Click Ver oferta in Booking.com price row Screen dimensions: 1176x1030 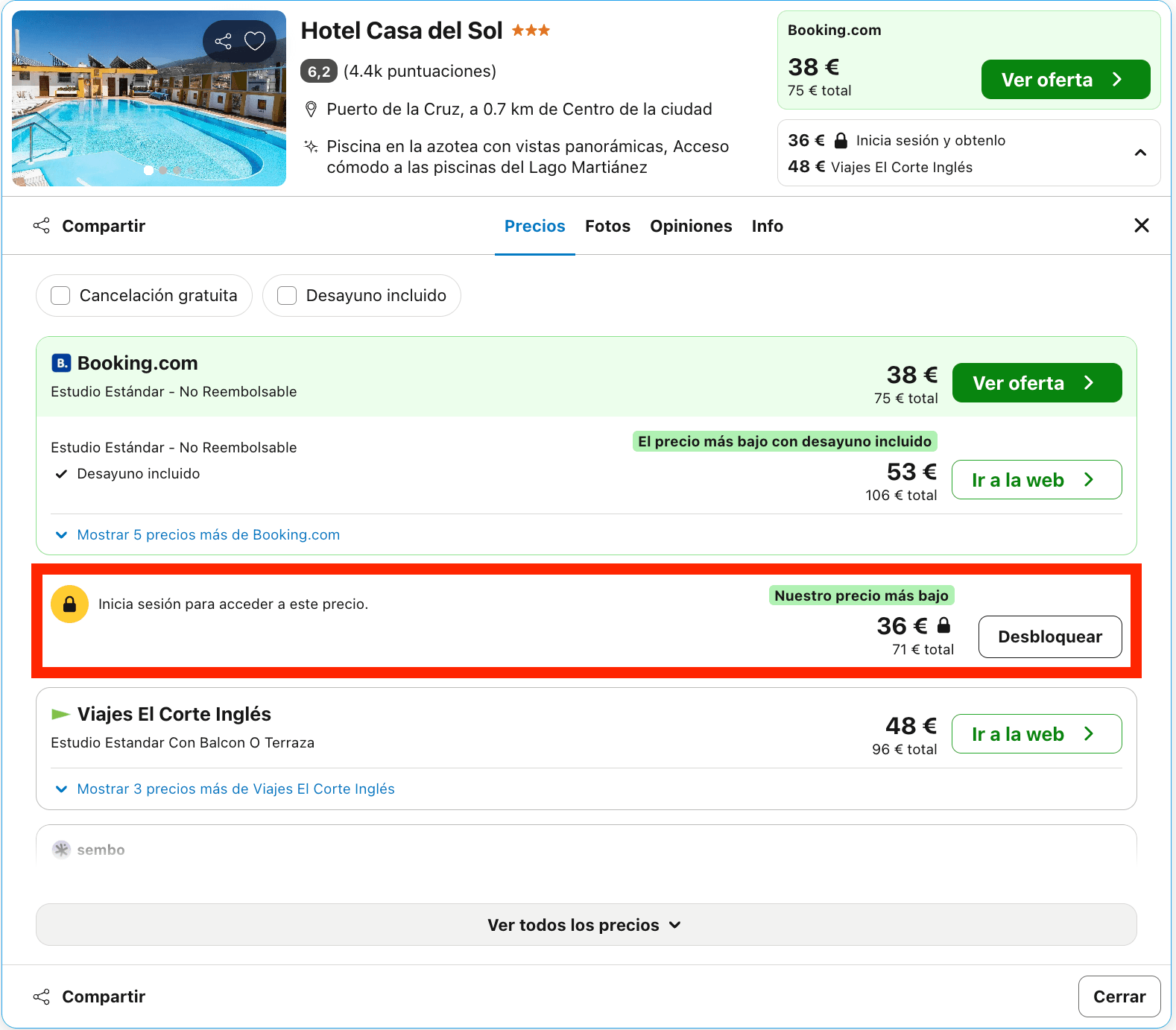point(1037,383)
